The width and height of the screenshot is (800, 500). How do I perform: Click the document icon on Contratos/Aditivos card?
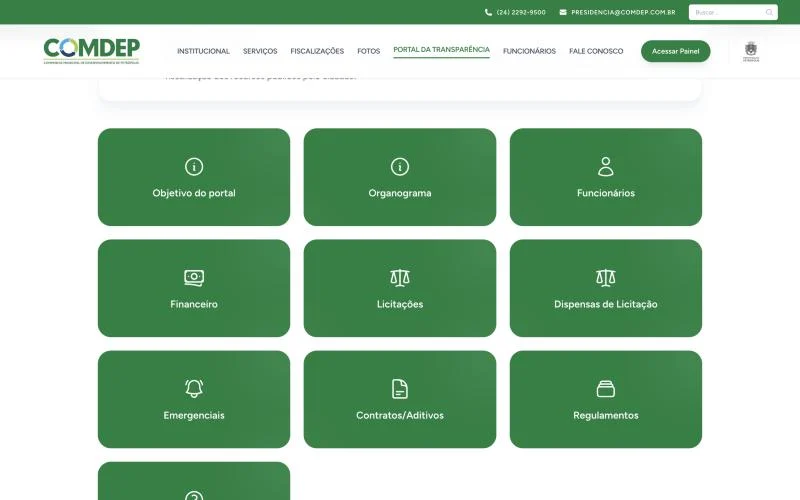[399, 389]
